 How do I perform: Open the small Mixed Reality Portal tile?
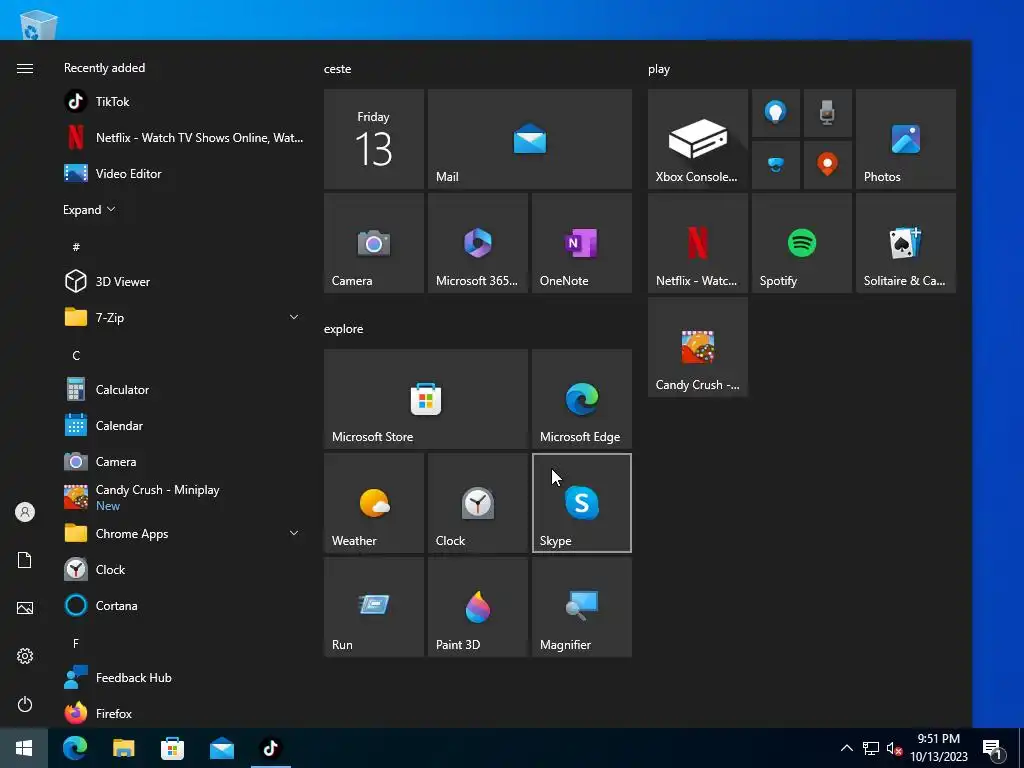coord(775,165)
